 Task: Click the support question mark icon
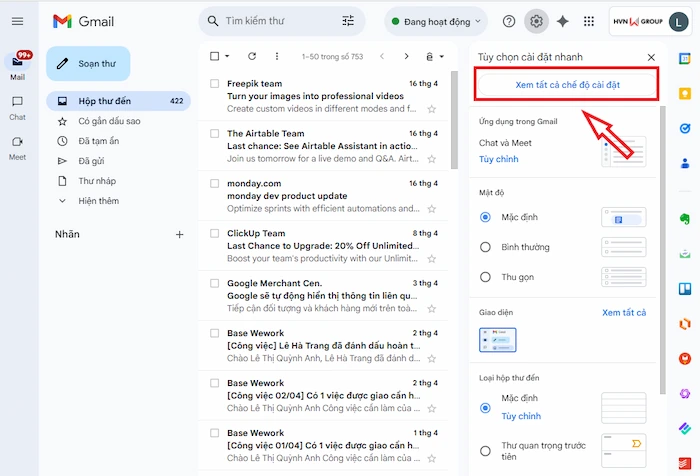[509, 21]
